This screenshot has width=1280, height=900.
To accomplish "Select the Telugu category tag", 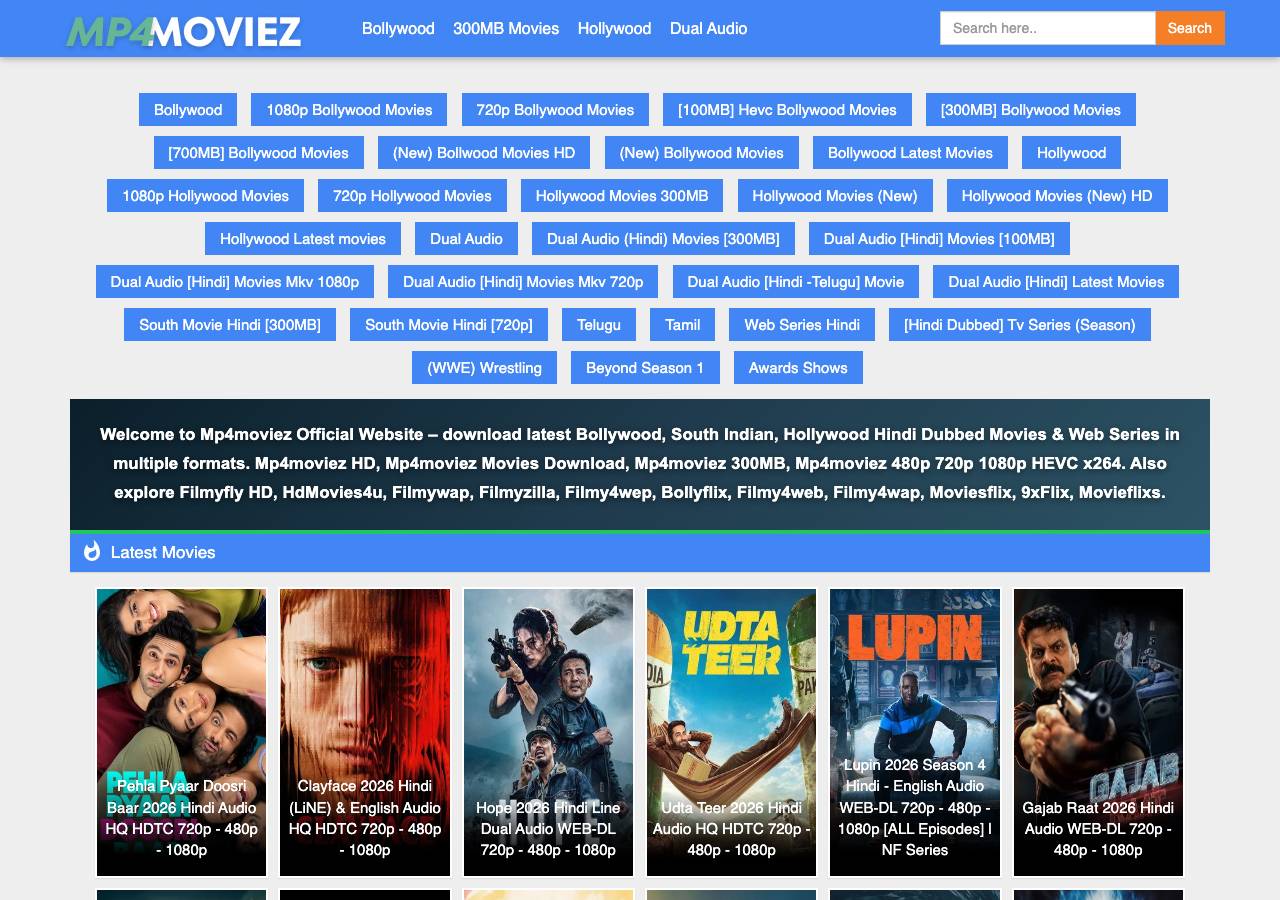I will click(x=599, y=325).
